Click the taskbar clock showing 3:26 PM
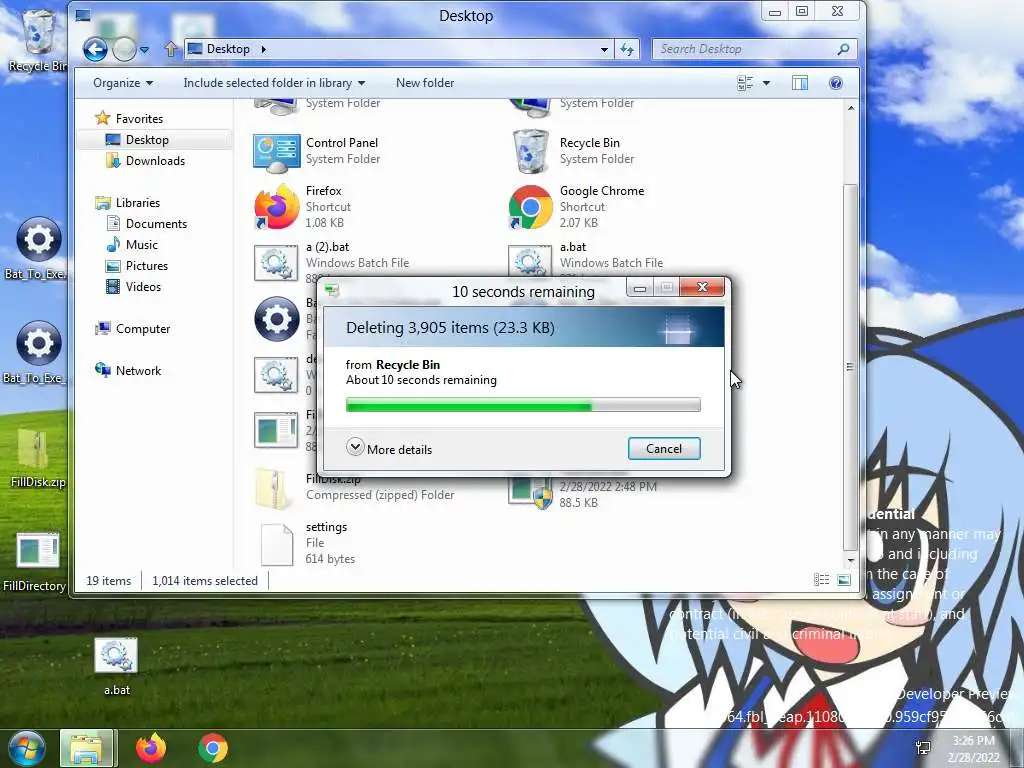The image size is (1024, 768). tap(974, 749)
